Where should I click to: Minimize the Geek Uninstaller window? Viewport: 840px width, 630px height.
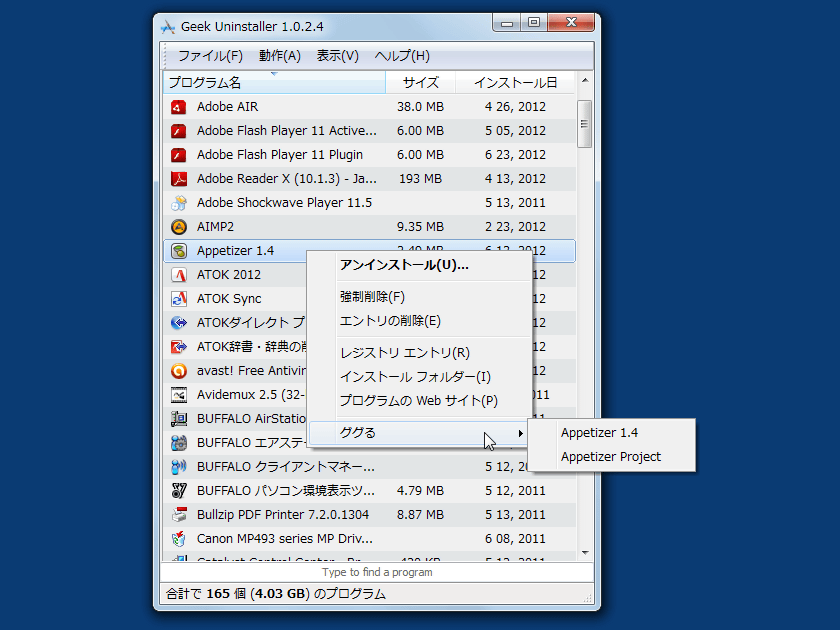(507, 23)
